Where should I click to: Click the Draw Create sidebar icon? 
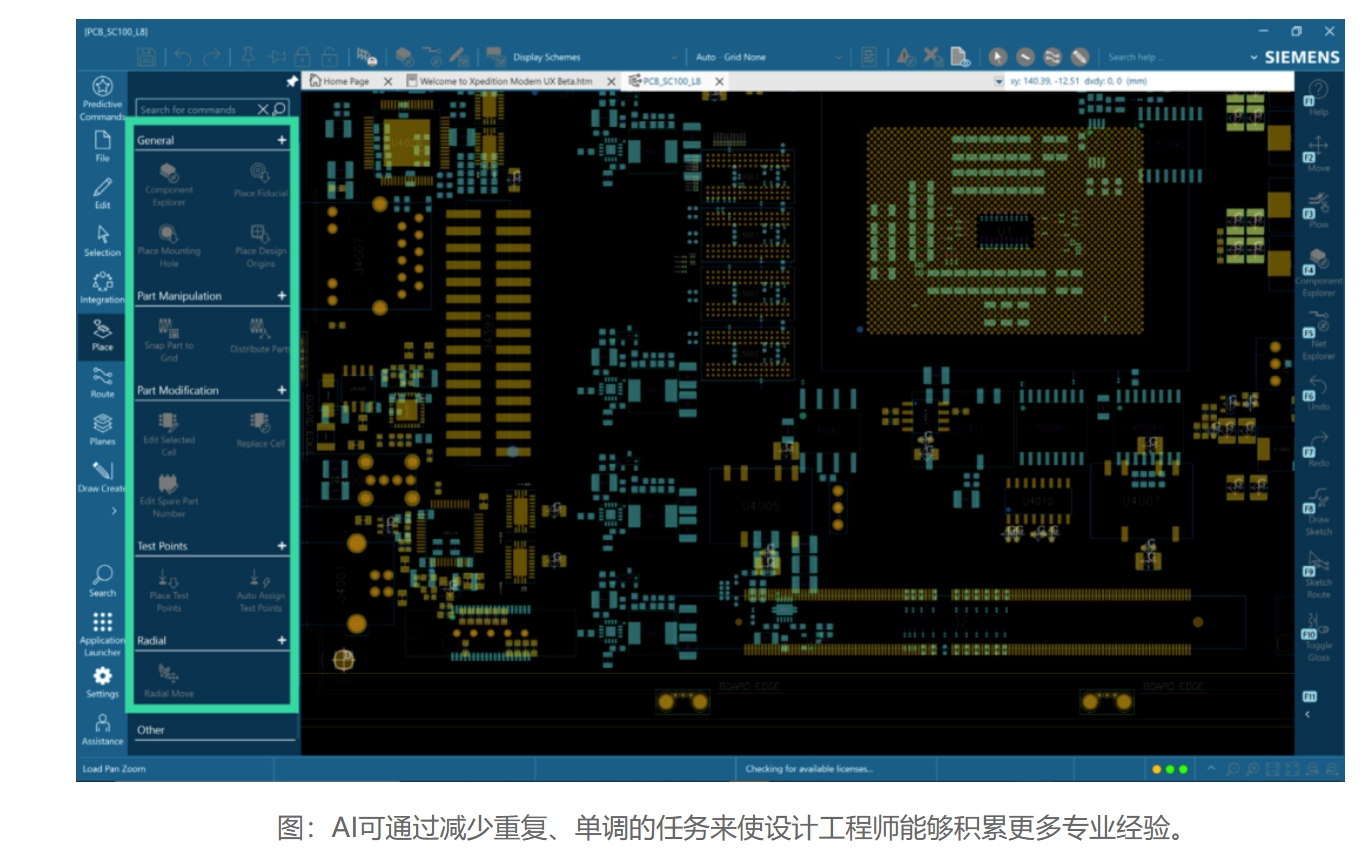(x=102, y=476)
